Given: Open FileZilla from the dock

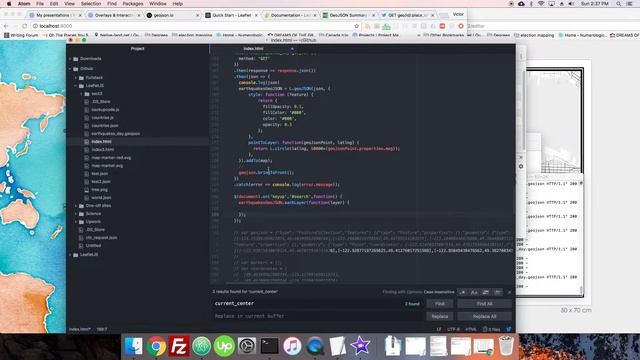Looking at the screenshot, I should click(179, 346).
